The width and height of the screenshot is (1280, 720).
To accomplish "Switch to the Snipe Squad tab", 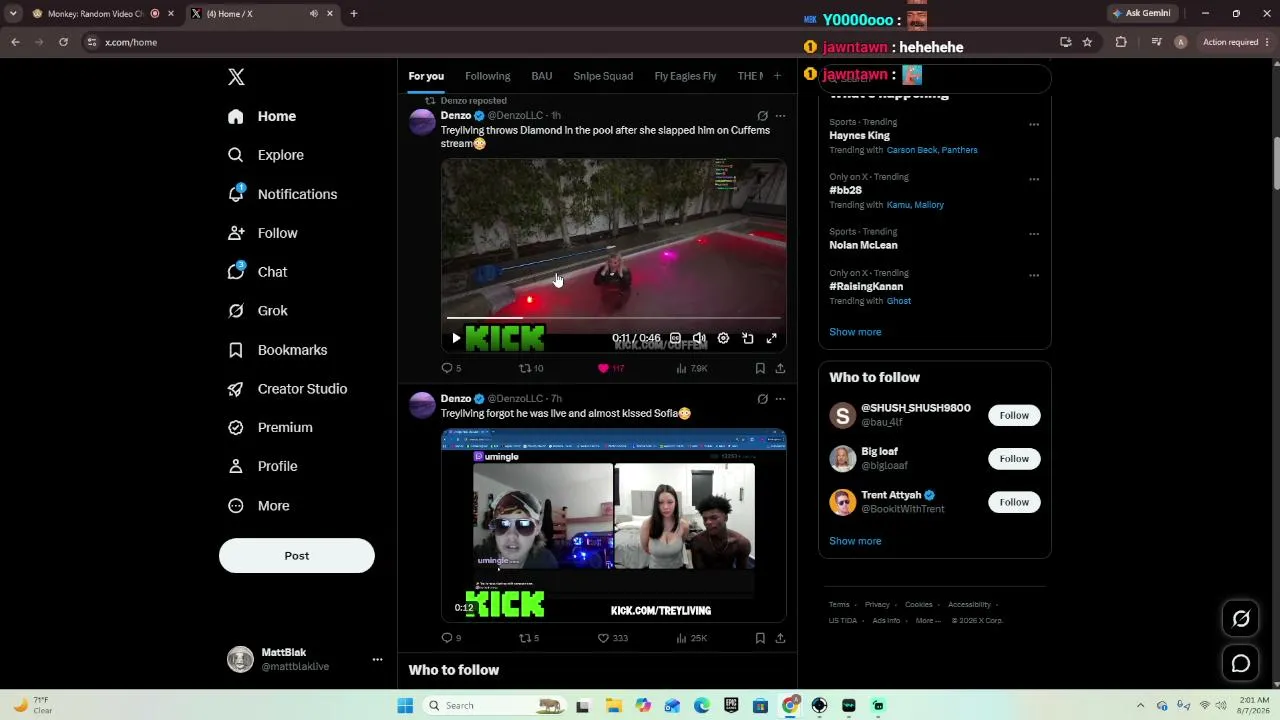I will 603,76.
